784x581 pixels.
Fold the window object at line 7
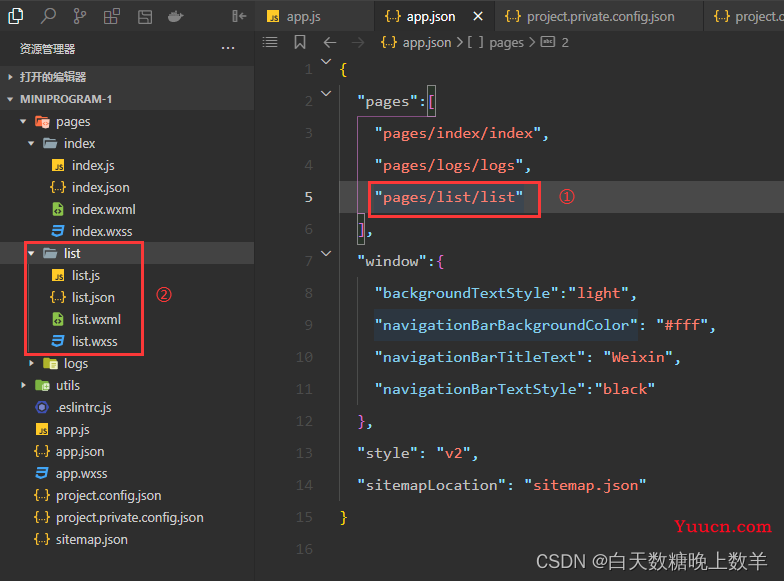[326, 254]
